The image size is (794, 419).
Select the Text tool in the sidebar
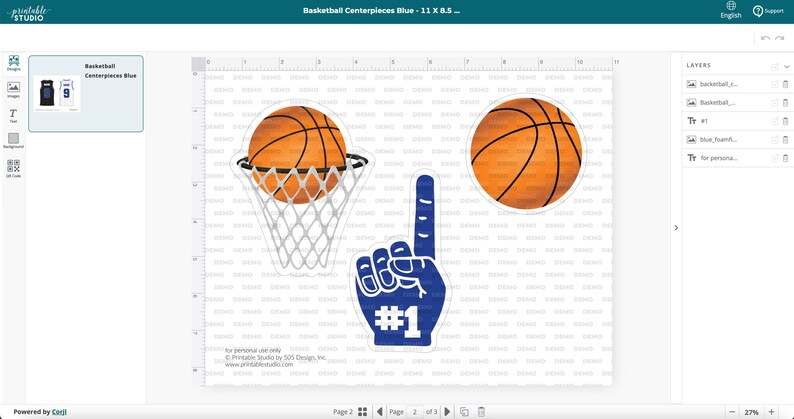click(14, 116)
